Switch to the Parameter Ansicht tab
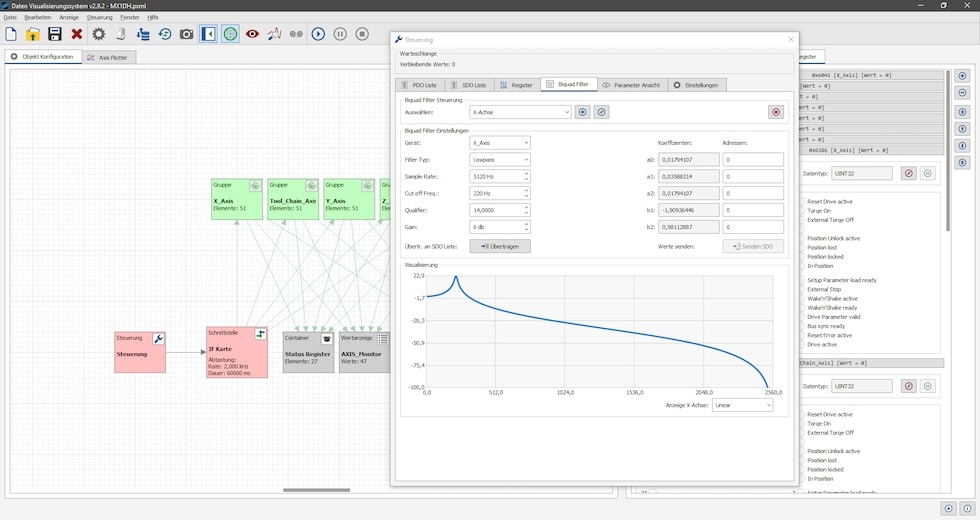 coord(630,85)
